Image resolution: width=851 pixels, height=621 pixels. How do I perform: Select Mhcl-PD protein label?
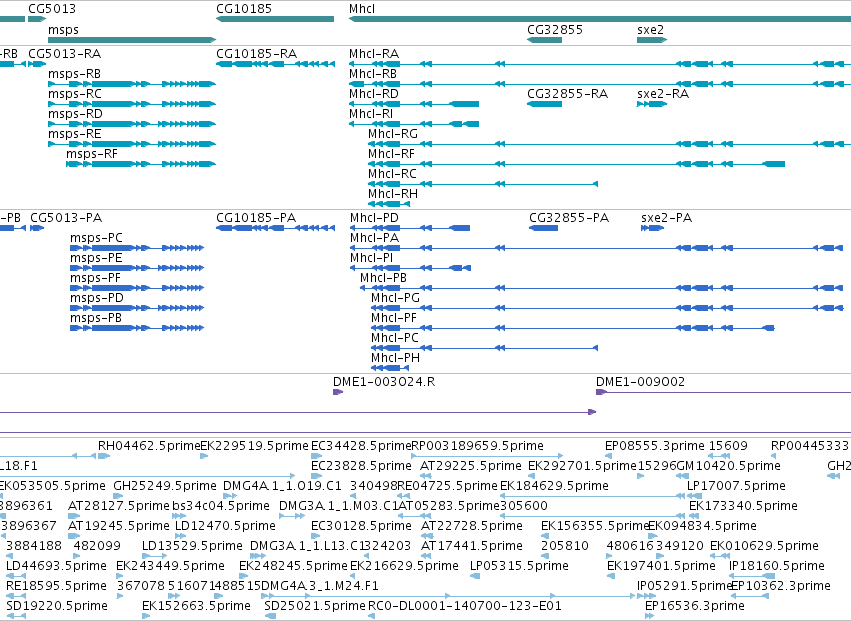click(x=374, y=218)
